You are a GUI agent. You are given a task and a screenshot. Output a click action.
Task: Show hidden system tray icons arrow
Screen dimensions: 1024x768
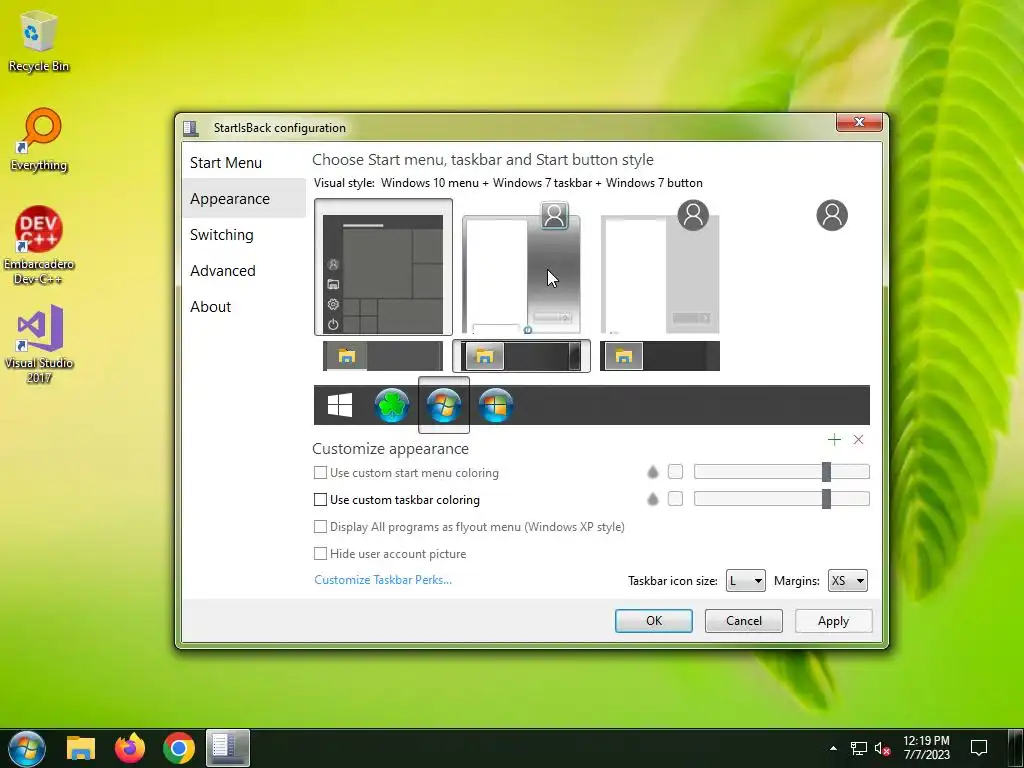pyautogui.click(x=833, y=748)
